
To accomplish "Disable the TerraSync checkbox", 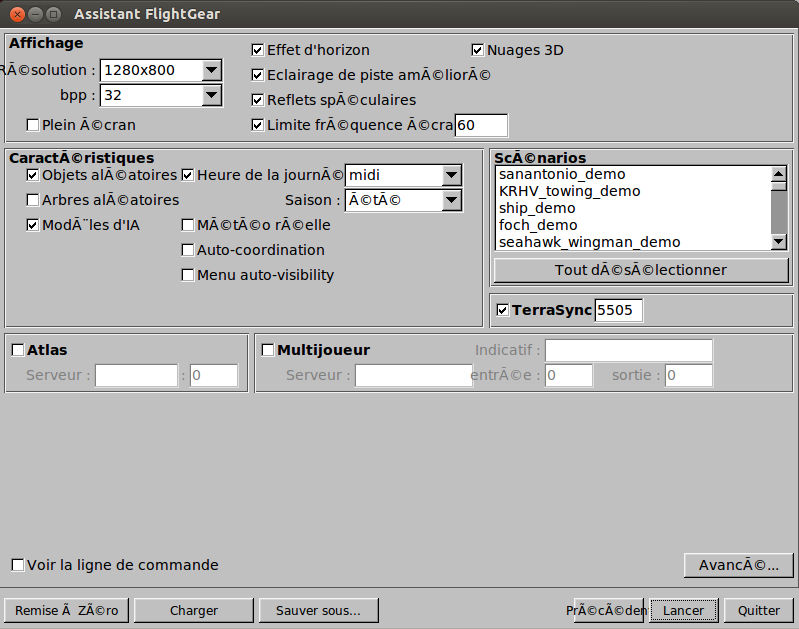I will (x=502, y=310).
